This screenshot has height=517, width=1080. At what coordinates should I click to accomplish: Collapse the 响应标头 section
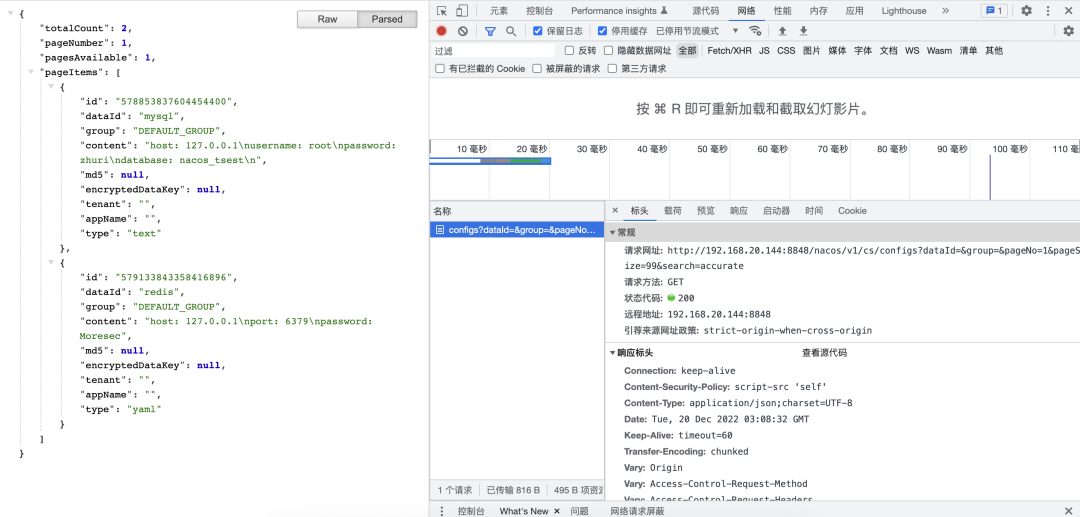point(613,353)
